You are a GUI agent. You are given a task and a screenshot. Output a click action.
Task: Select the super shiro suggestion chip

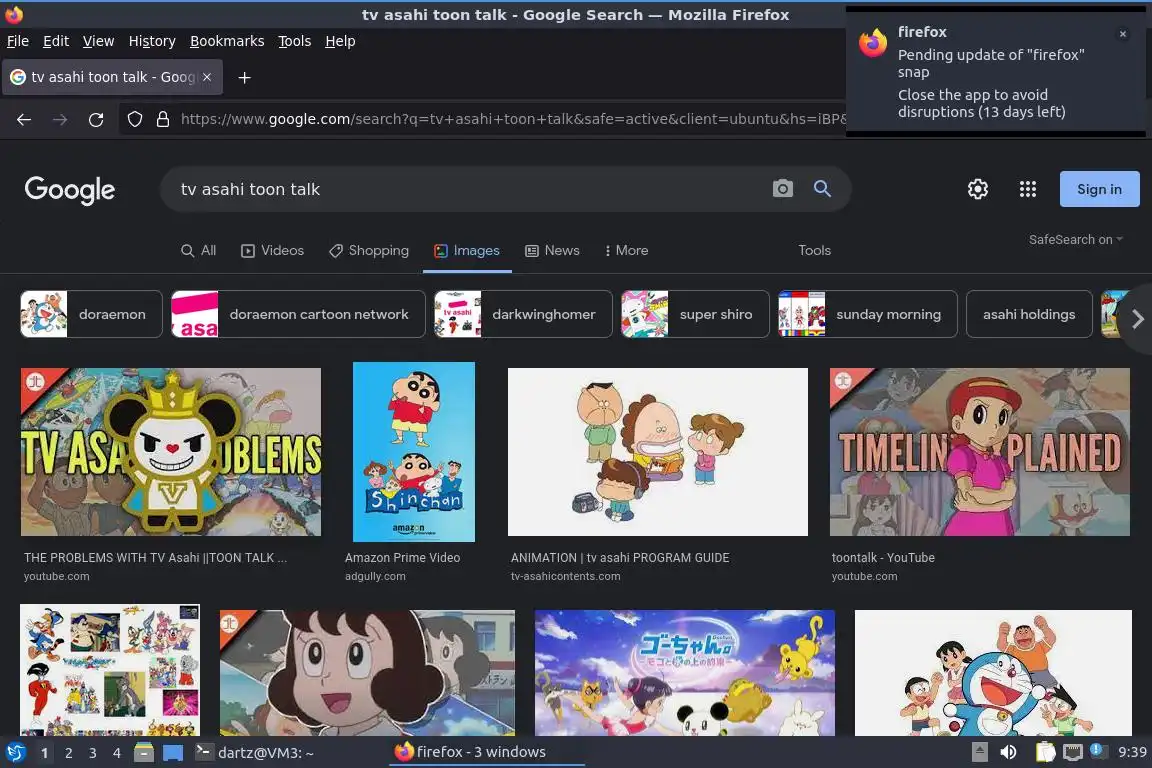click(x=695, y=314)
